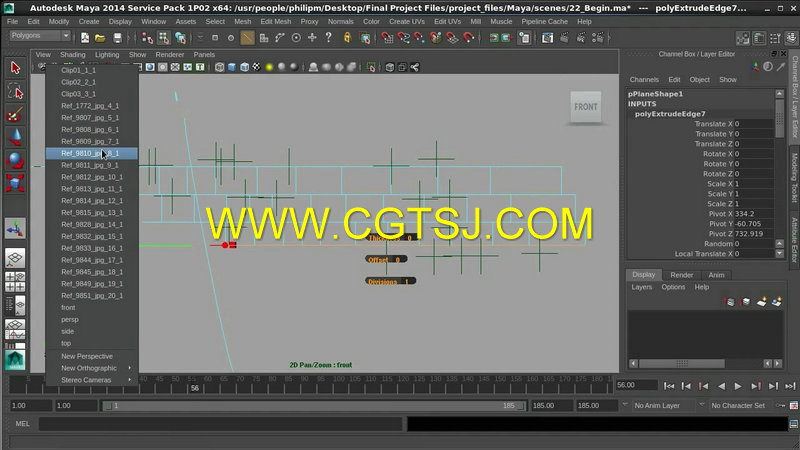Open the Edit Mesh menu
Screen dimensions: 800x450
pyautogui.click(x=276, y=21)
